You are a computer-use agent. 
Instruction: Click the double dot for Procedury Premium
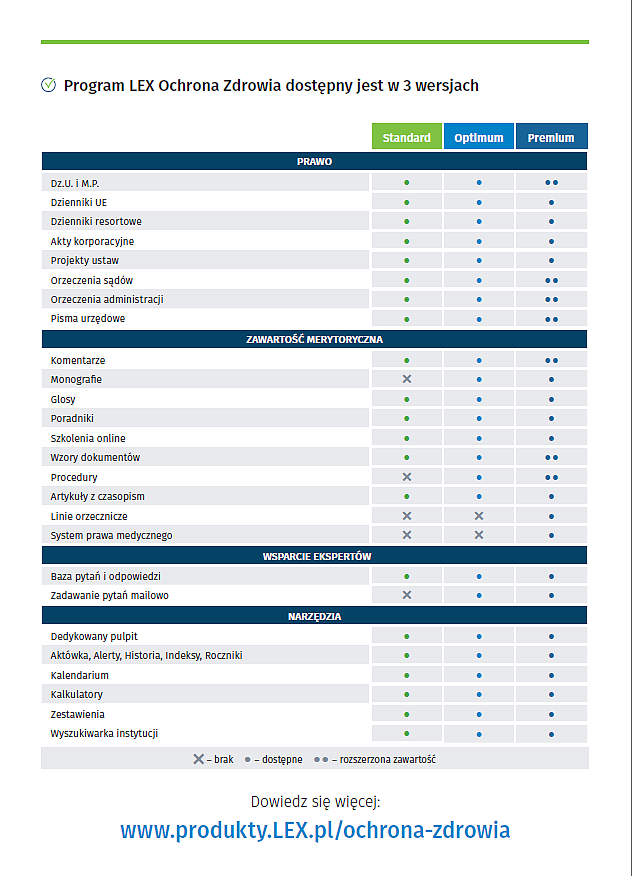coord(552,478)
